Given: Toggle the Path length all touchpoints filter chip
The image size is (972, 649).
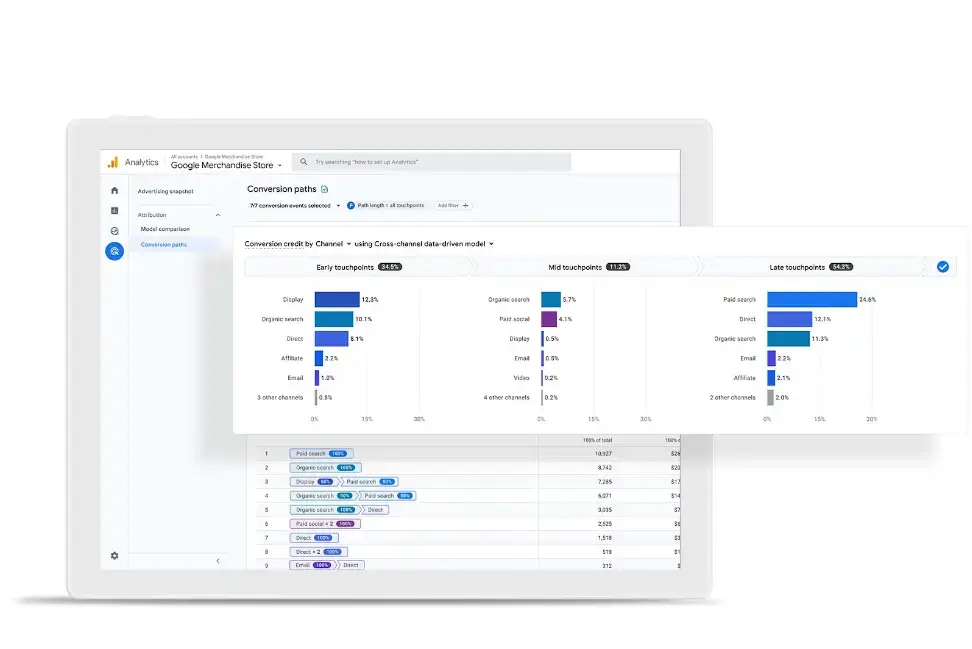Looking at the screenshot, I should (390, 205).
